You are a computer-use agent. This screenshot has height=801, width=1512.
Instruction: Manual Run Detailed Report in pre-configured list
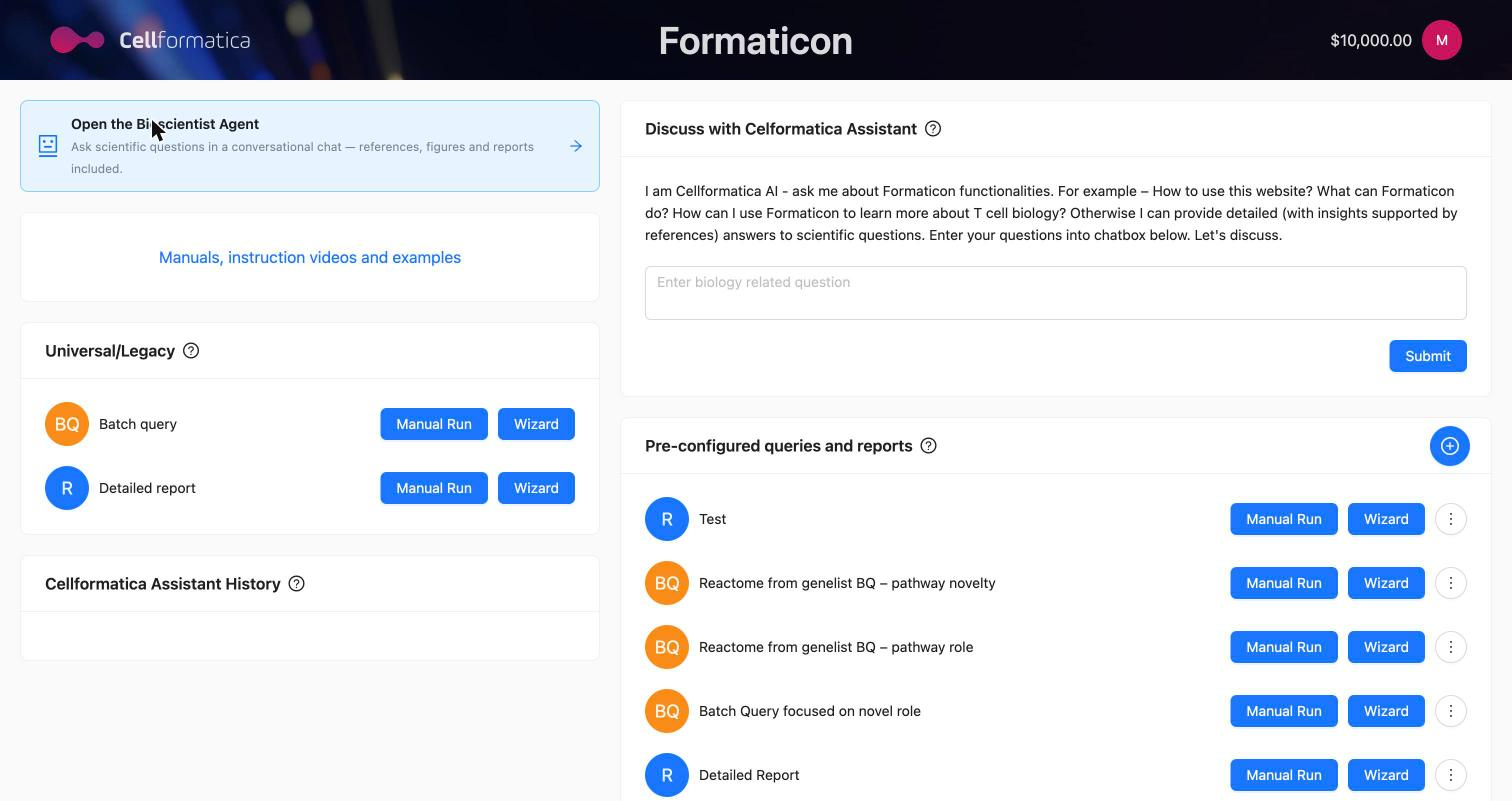click(1284, 775)
